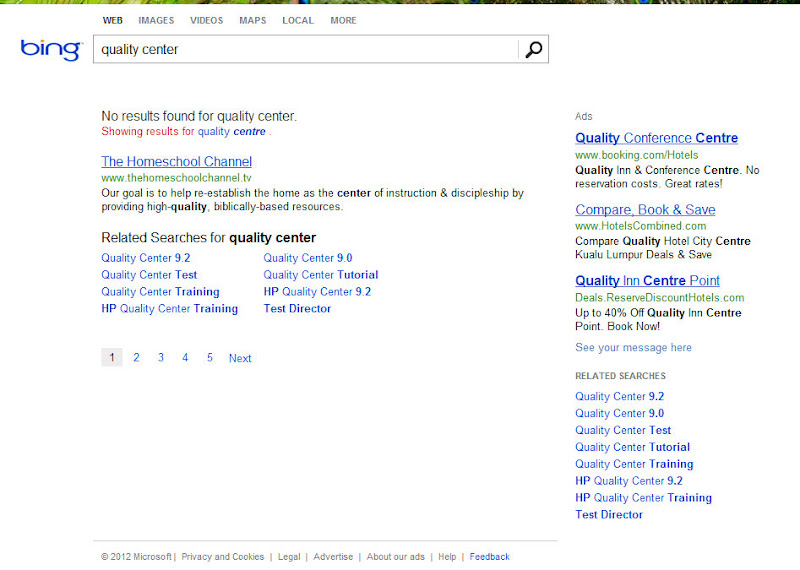800x570 pixels.
Task: Click the quality centre corrected spelling link
Action: coord(232,132)
